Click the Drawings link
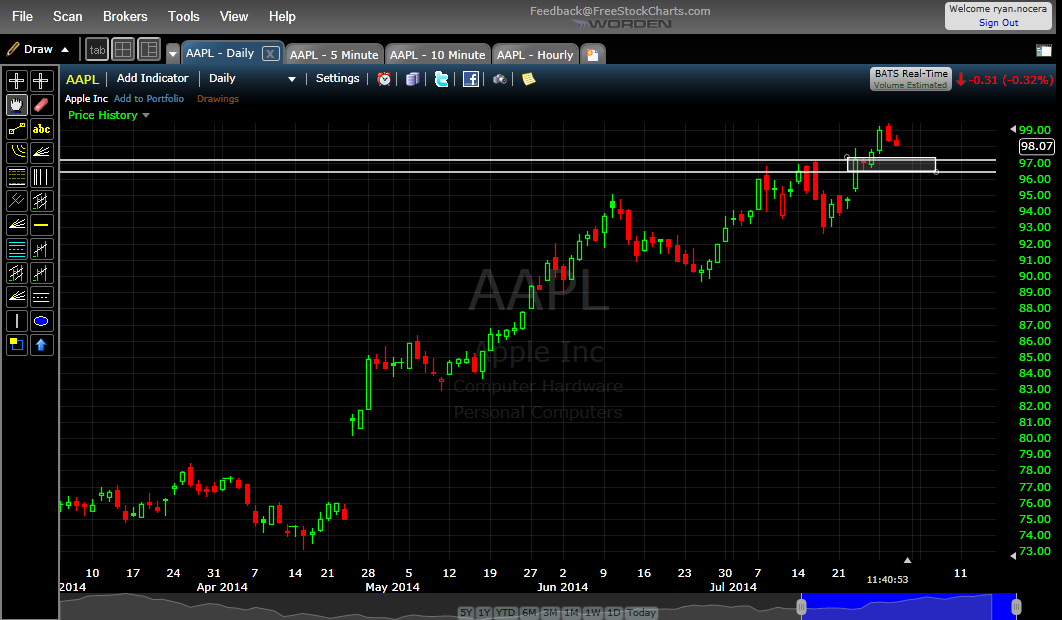The width and height of the screenshot is (1062, 620). click(218, 98)
